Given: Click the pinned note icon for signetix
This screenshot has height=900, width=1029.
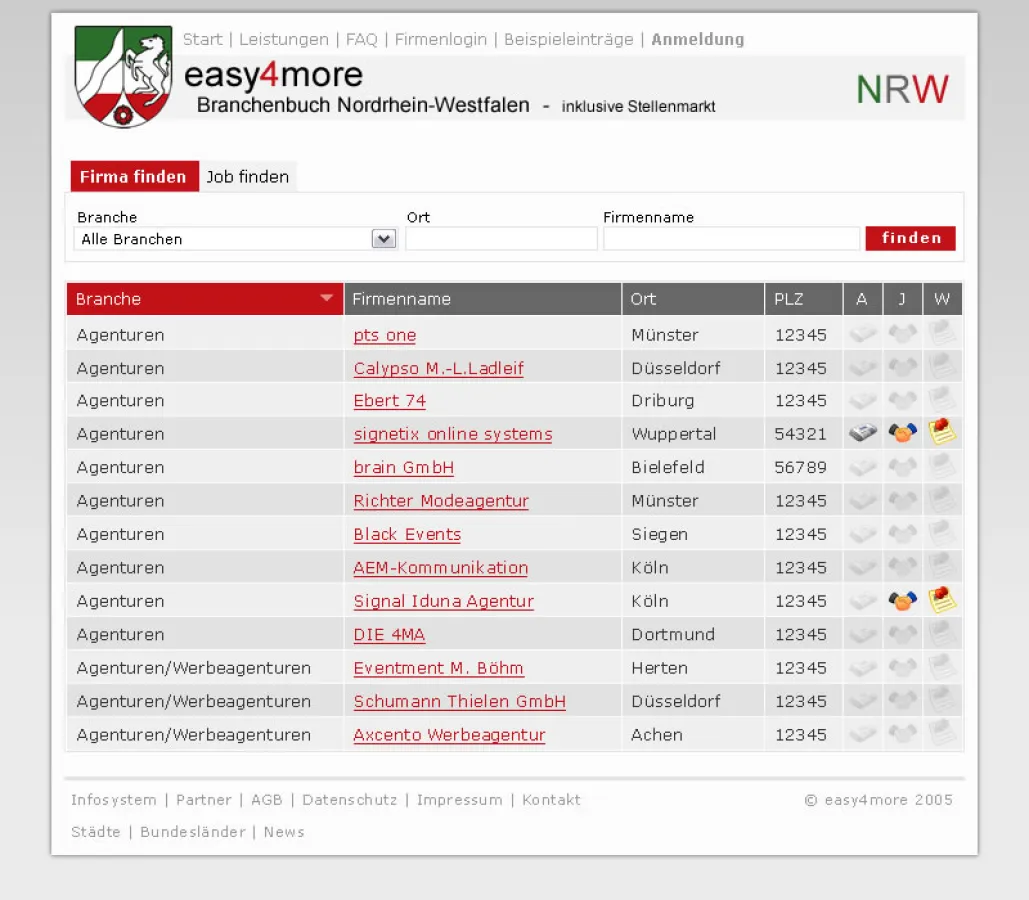Looking at the screenshot, I should point(942,432).
